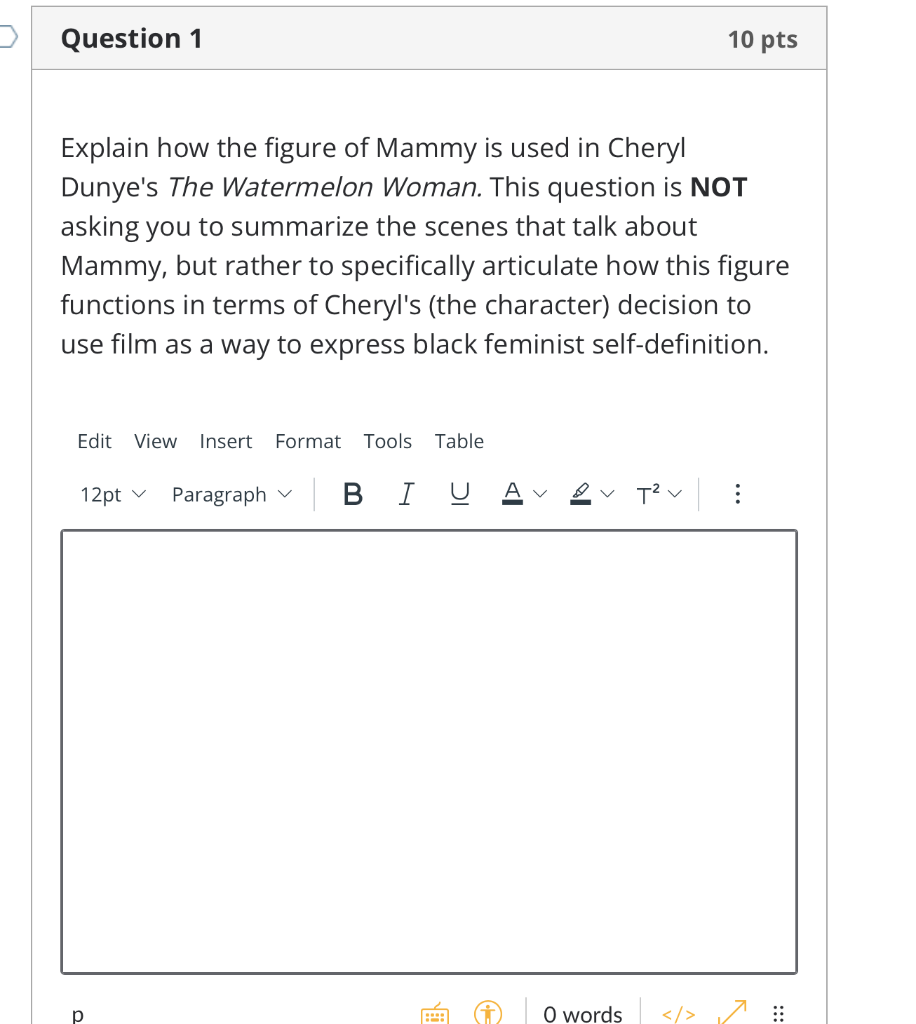The width and height of the screenshot is (916, 1024).
Task: Open the highlighter color dropdown
Action: (x=607, y=493)
